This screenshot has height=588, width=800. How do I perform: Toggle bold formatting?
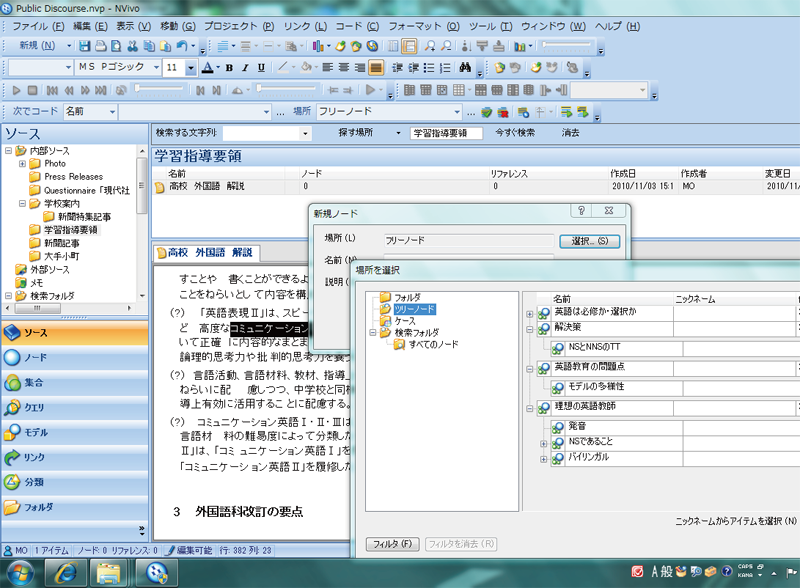229,68
